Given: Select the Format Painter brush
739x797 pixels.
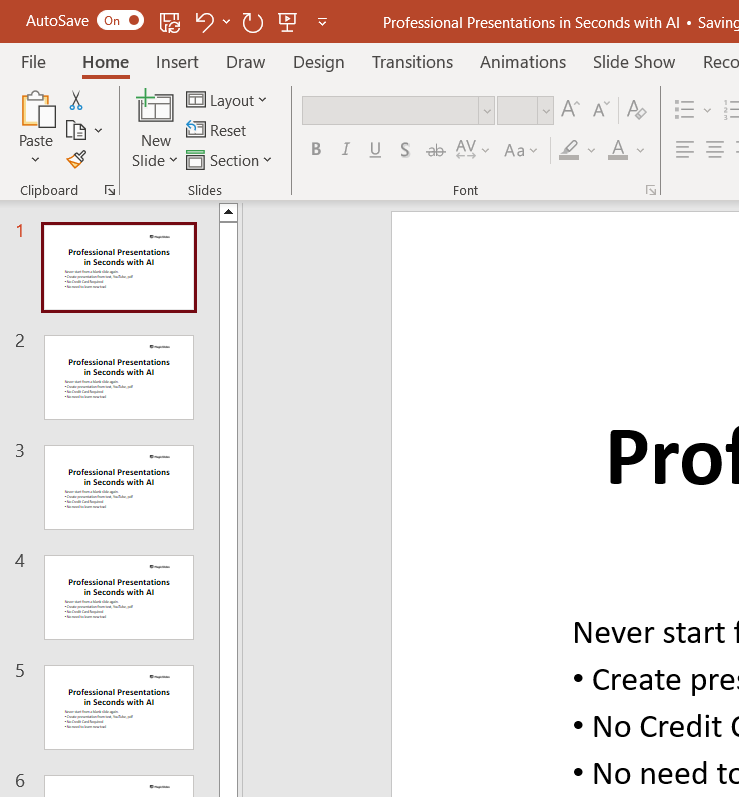Looking at the screenshot, I should click(x=76, y=159).
